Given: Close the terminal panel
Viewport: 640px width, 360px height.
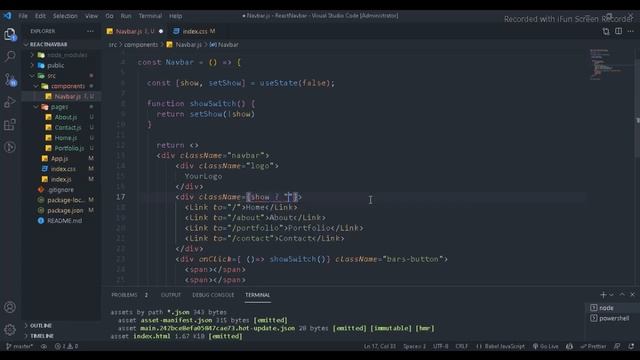Looking at the screenshot, I should tap(632, 295).
